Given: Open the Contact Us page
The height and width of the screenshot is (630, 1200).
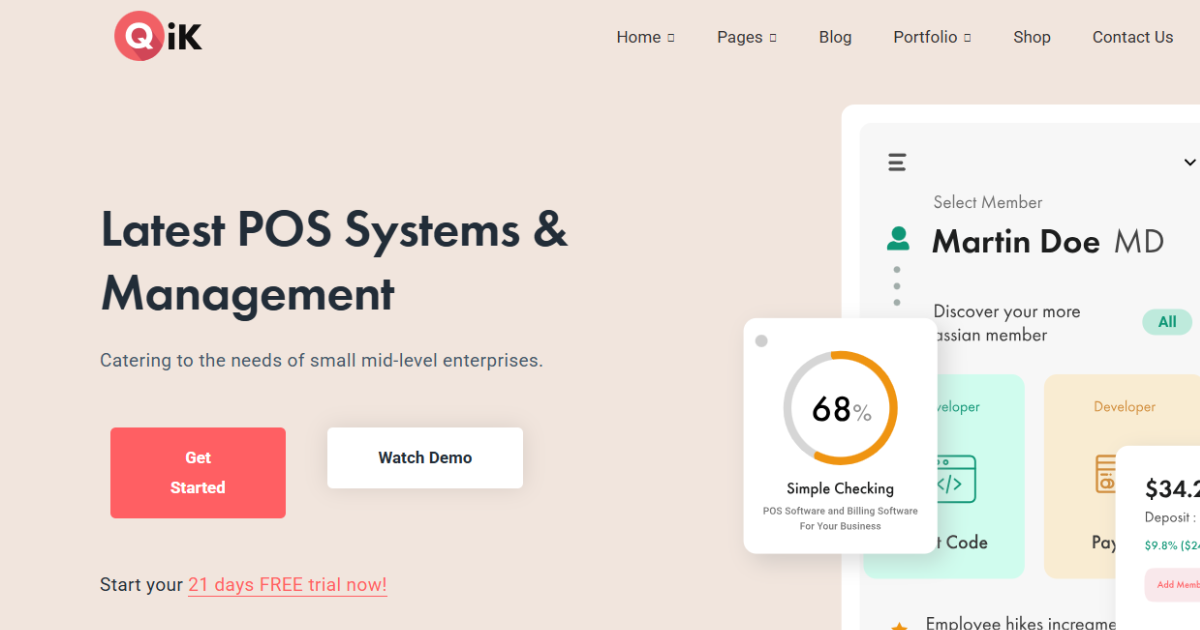Looking at the screenshot, I should click(1133, 37).
